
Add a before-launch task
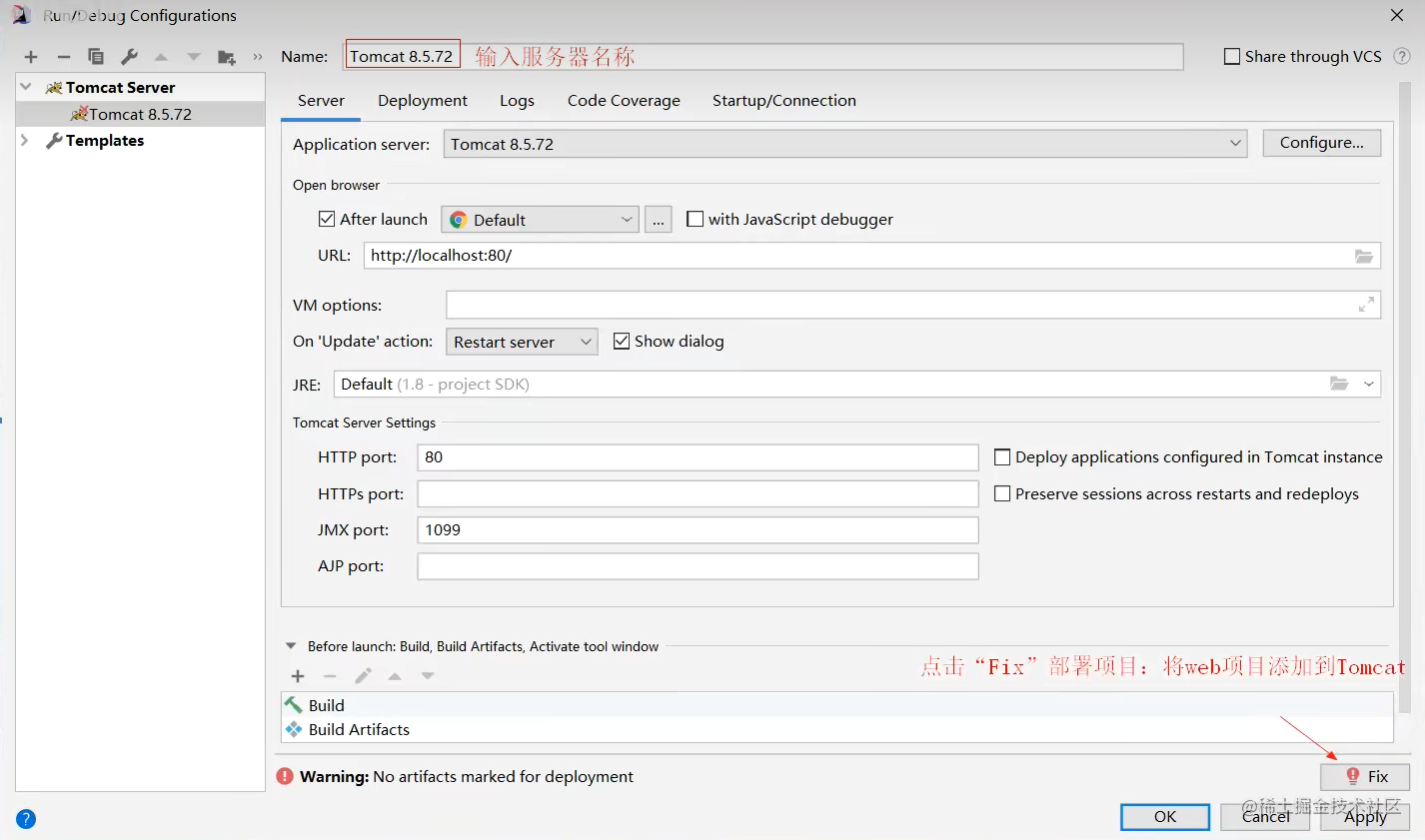(298, 676)
